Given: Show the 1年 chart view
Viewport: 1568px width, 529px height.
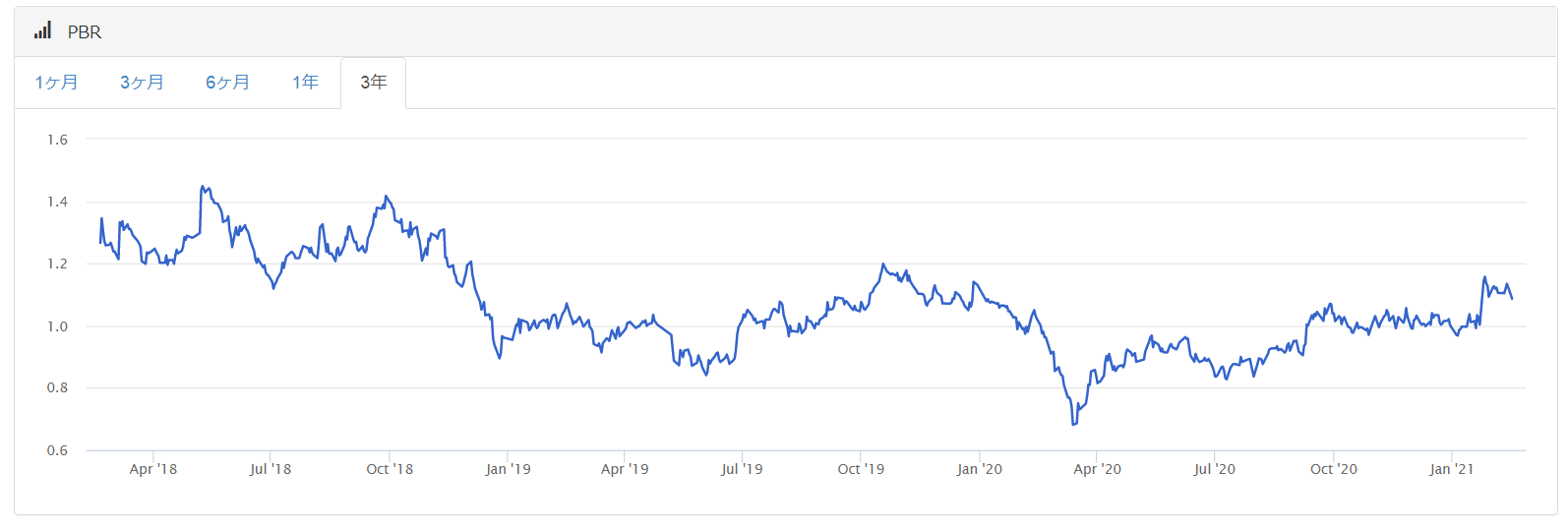Looking at the screenshot, I should tap(305, 83).
